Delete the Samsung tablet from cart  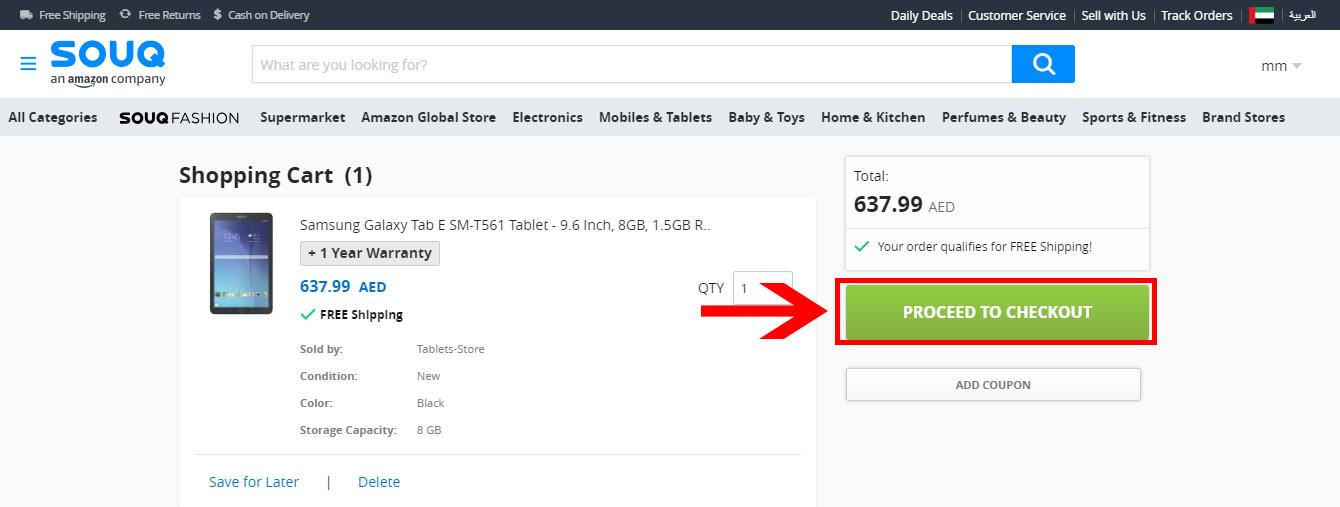[x=379, y=482]
